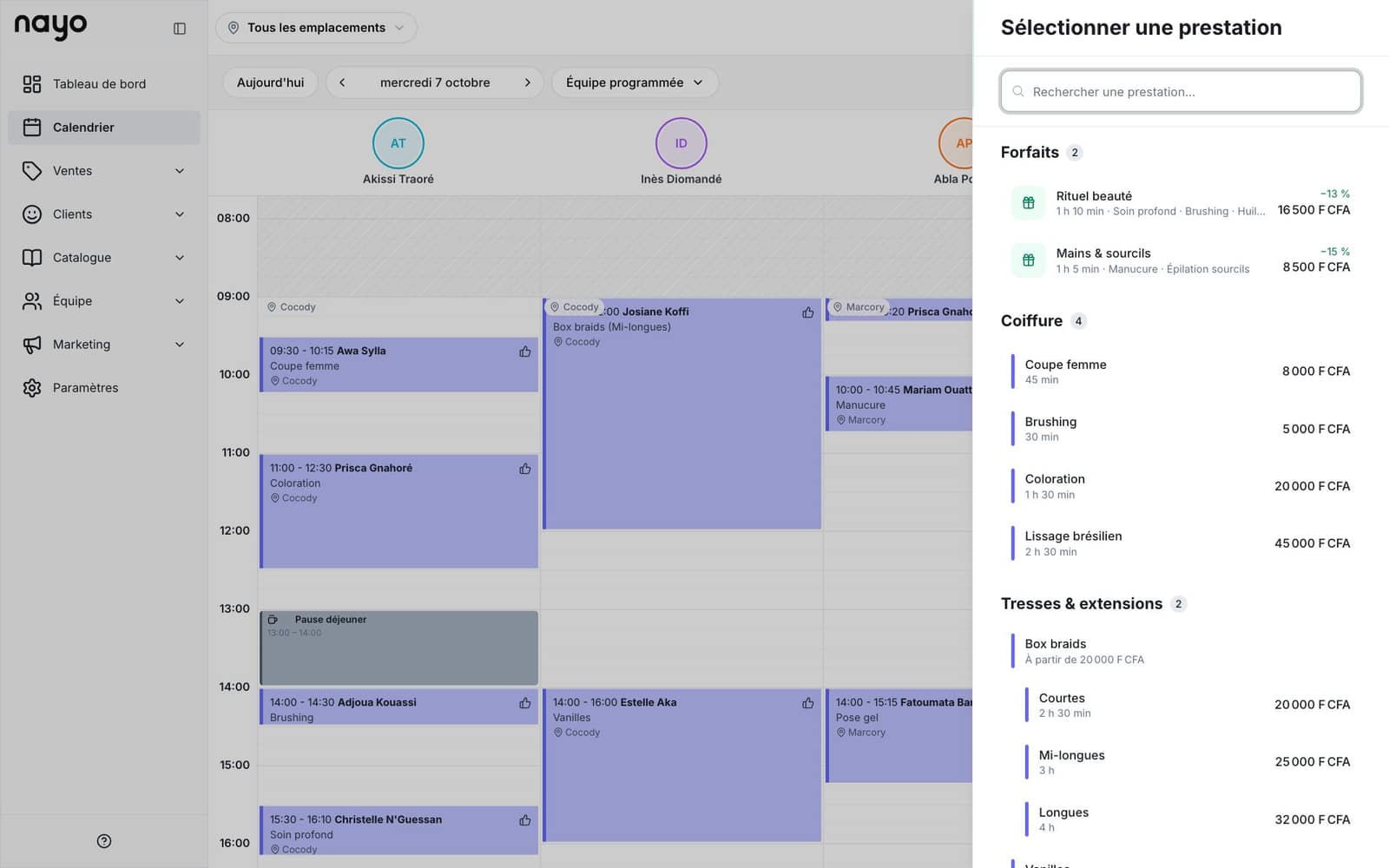1389x868 pixels.
Task: Go to previous day with left arrow
Action: [342, 82]
